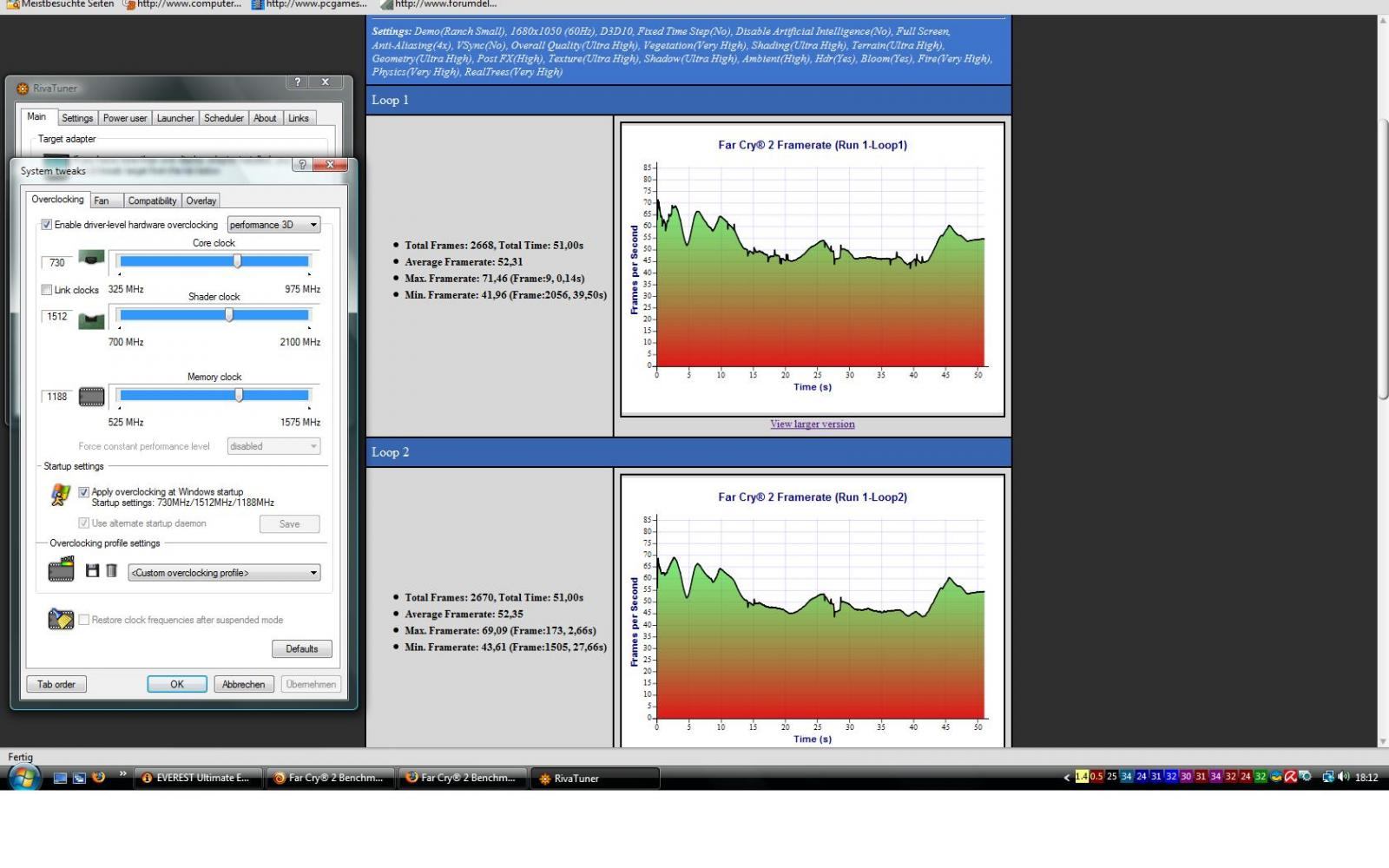Show hidden system tray icons arrow
Viewport: 1389px width, 868px height.
(x=1066, y=778)
